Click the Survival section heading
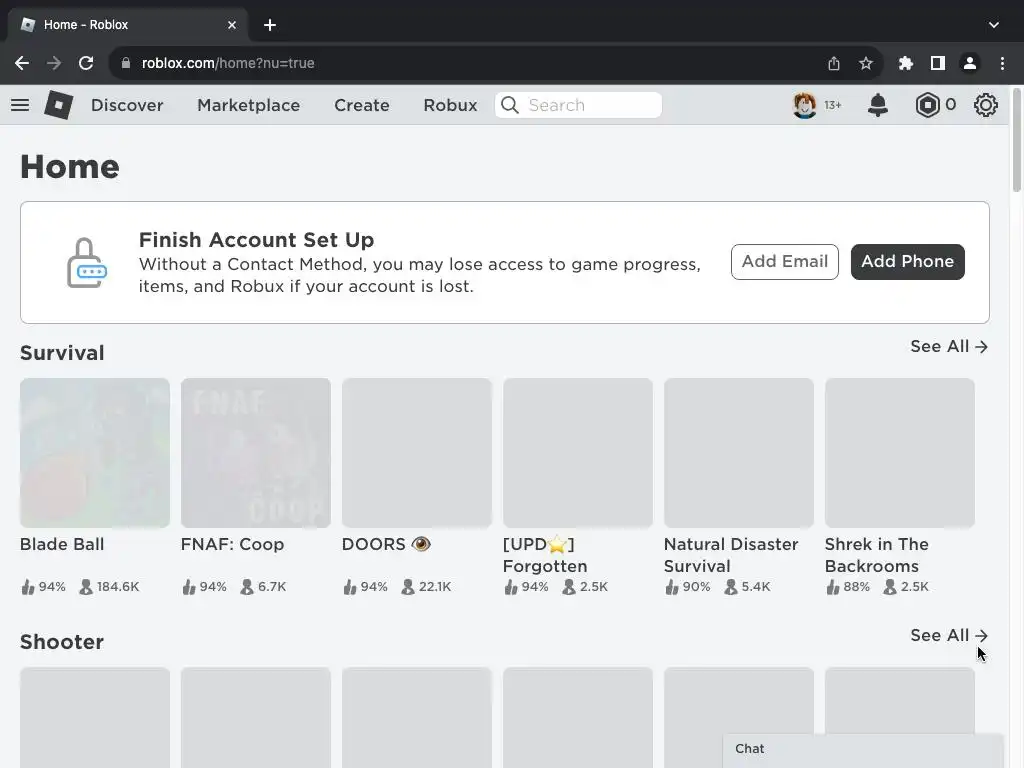 [62, 353]
